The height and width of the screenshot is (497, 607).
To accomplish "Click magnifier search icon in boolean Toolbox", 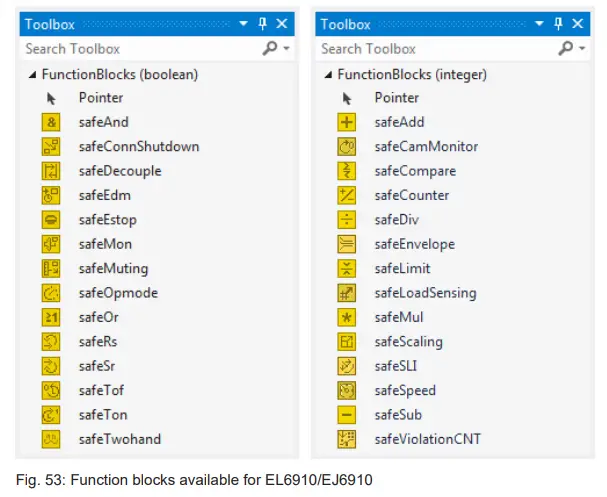I will pyautogui.click(x=270, y=48).
